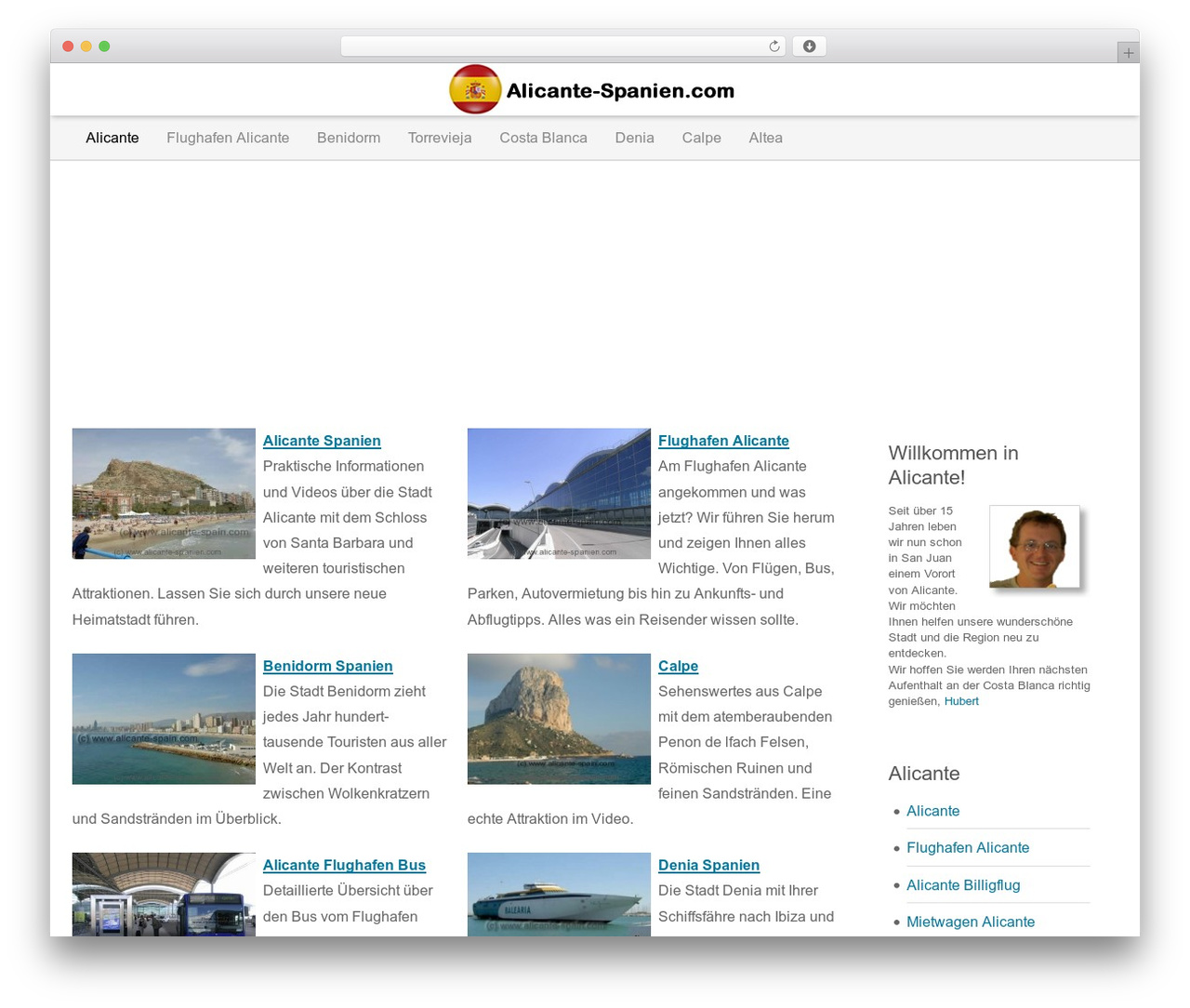Open Alicante Billigflug sidebar link
This screenshot has height=1008, width=1190.
pyautogui.click(x=963, y=885)
